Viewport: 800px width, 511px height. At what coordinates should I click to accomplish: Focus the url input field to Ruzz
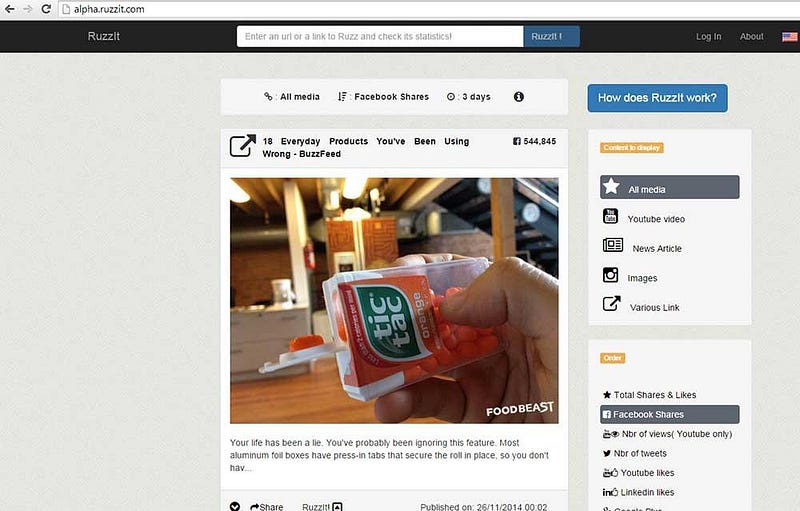(x=380, y=36)
